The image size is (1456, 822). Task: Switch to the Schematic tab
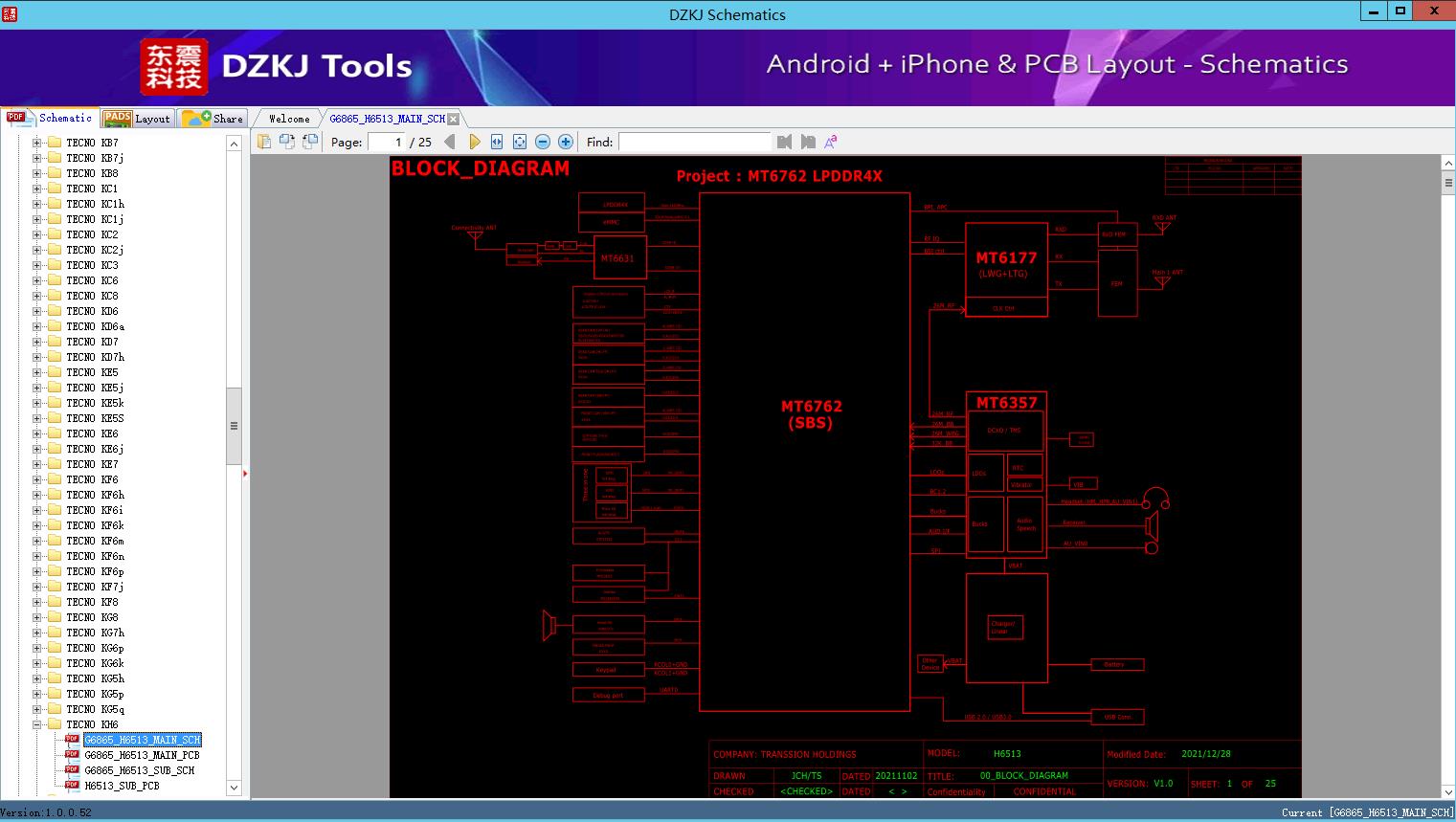tap(50, 118)
